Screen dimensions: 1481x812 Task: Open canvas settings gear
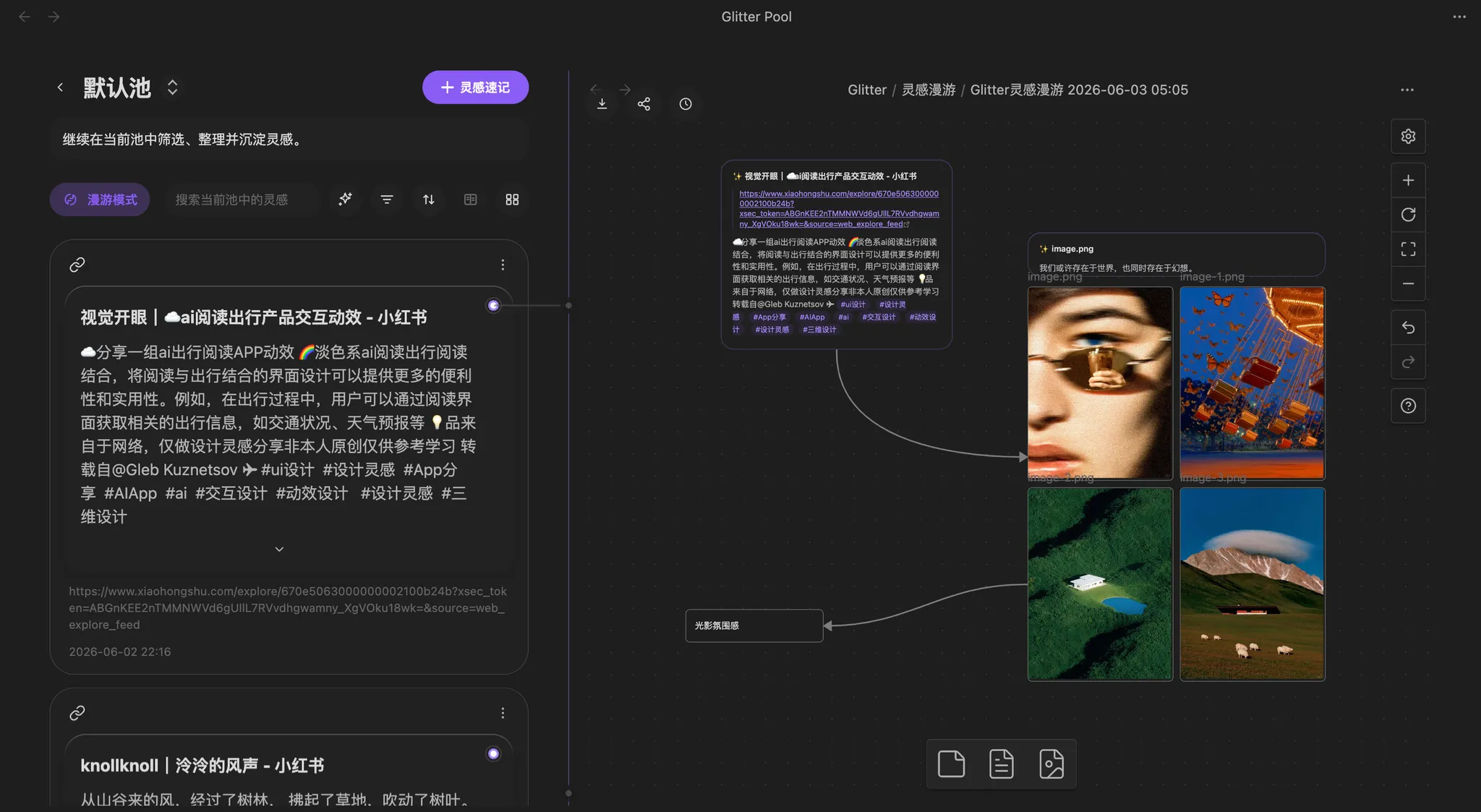(1408, 137)
